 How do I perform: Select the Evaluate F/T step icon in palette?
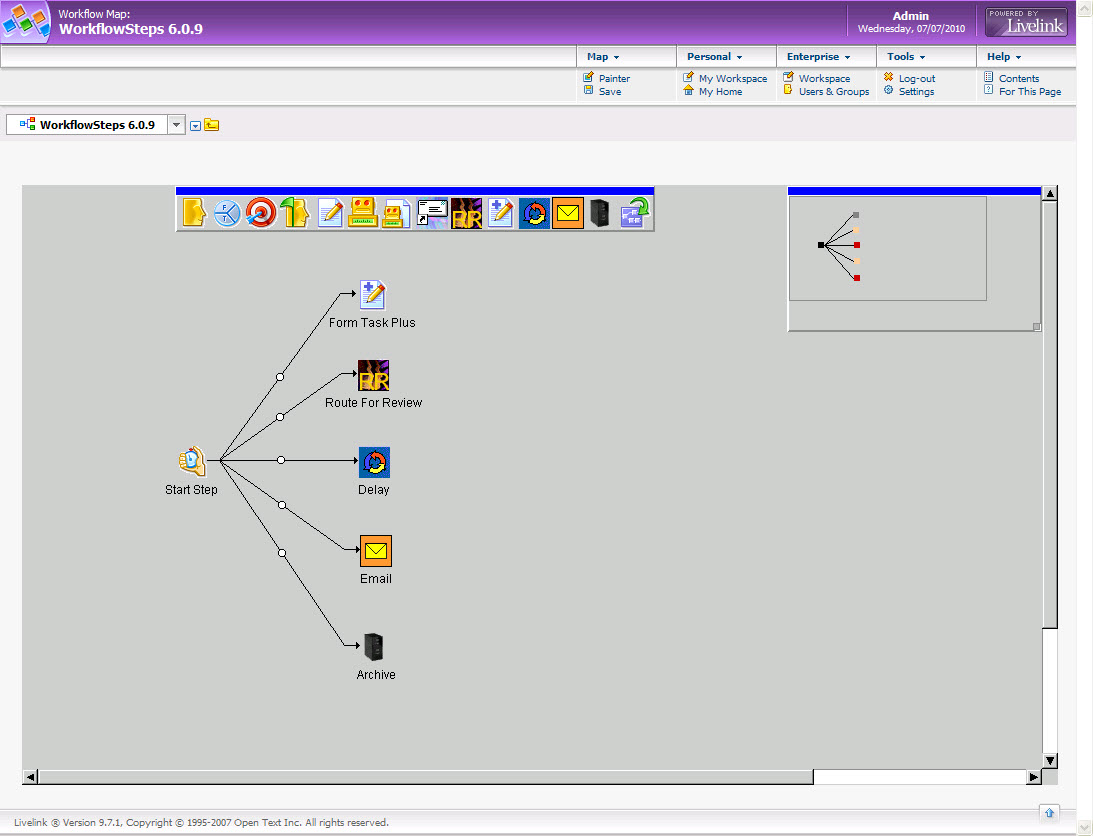(x=227, y=213)
